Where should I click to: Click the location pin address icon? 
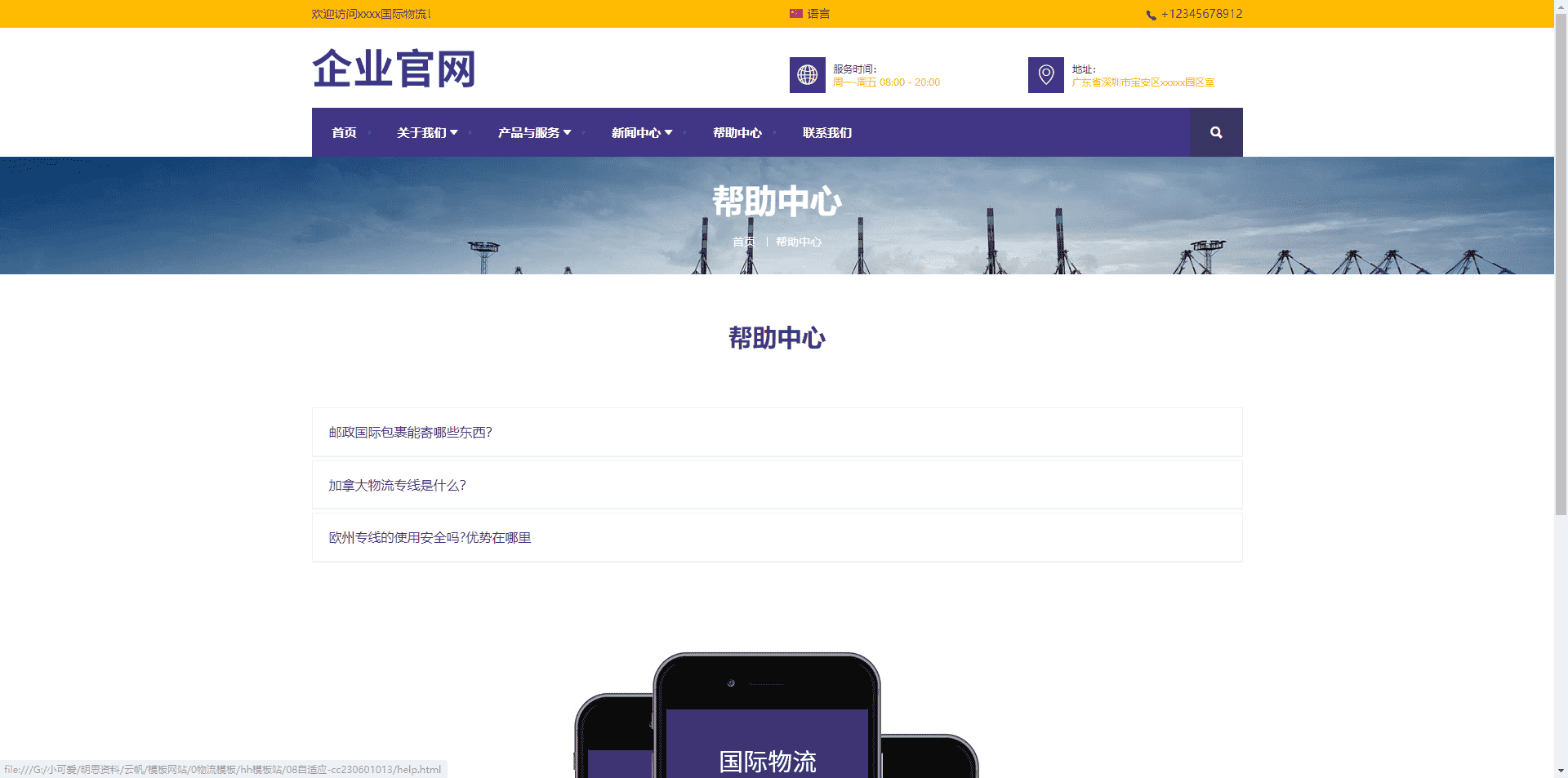(1045, 75)
